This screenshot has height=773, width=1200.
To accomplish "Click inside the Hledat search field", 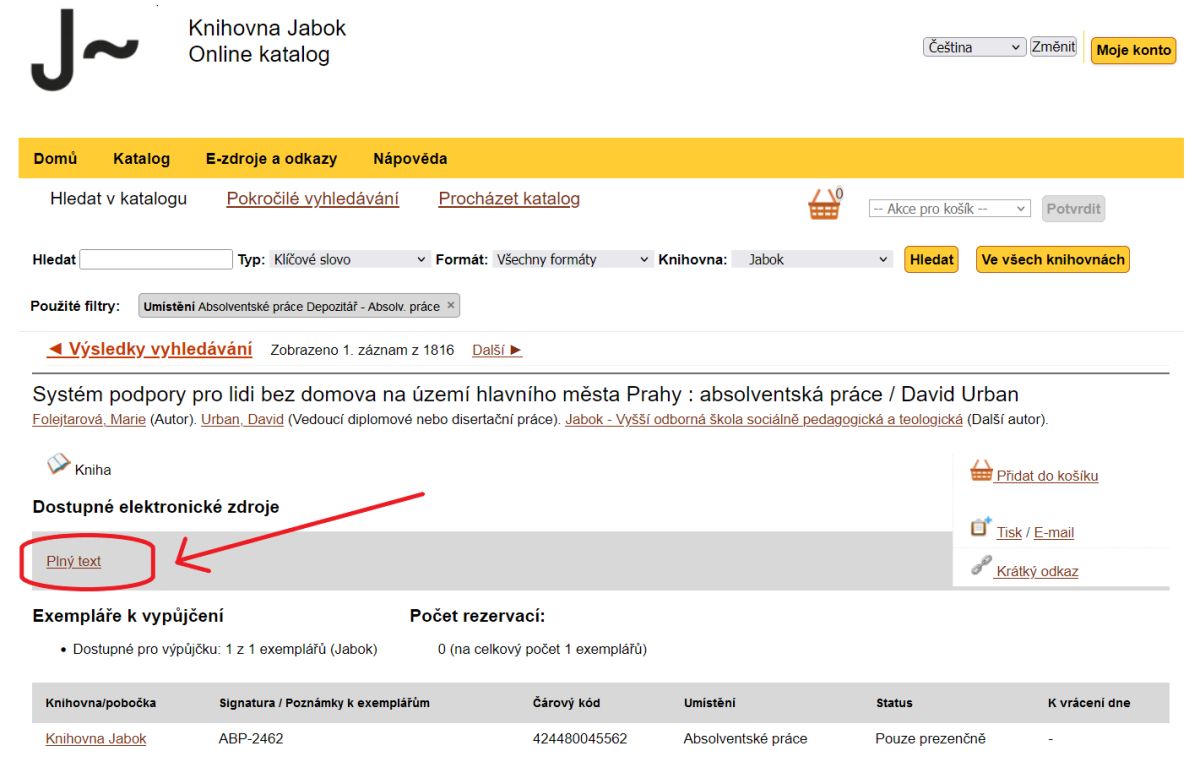I will tap(155, 258).
